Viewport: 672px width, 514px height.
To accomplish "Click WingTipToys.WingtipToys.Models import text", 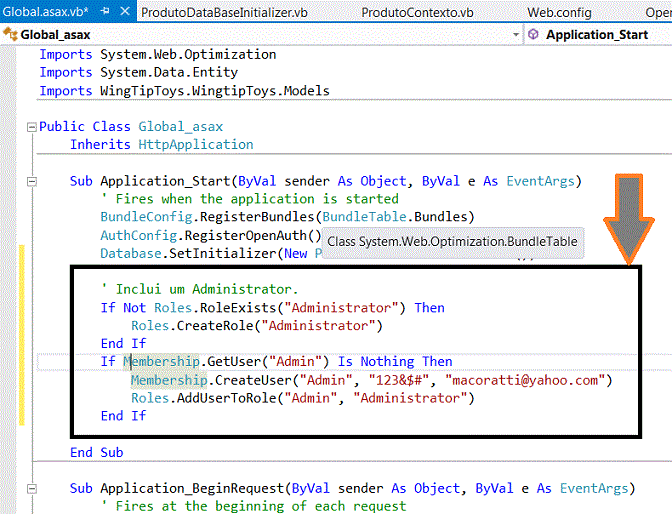I will point(215,91).
